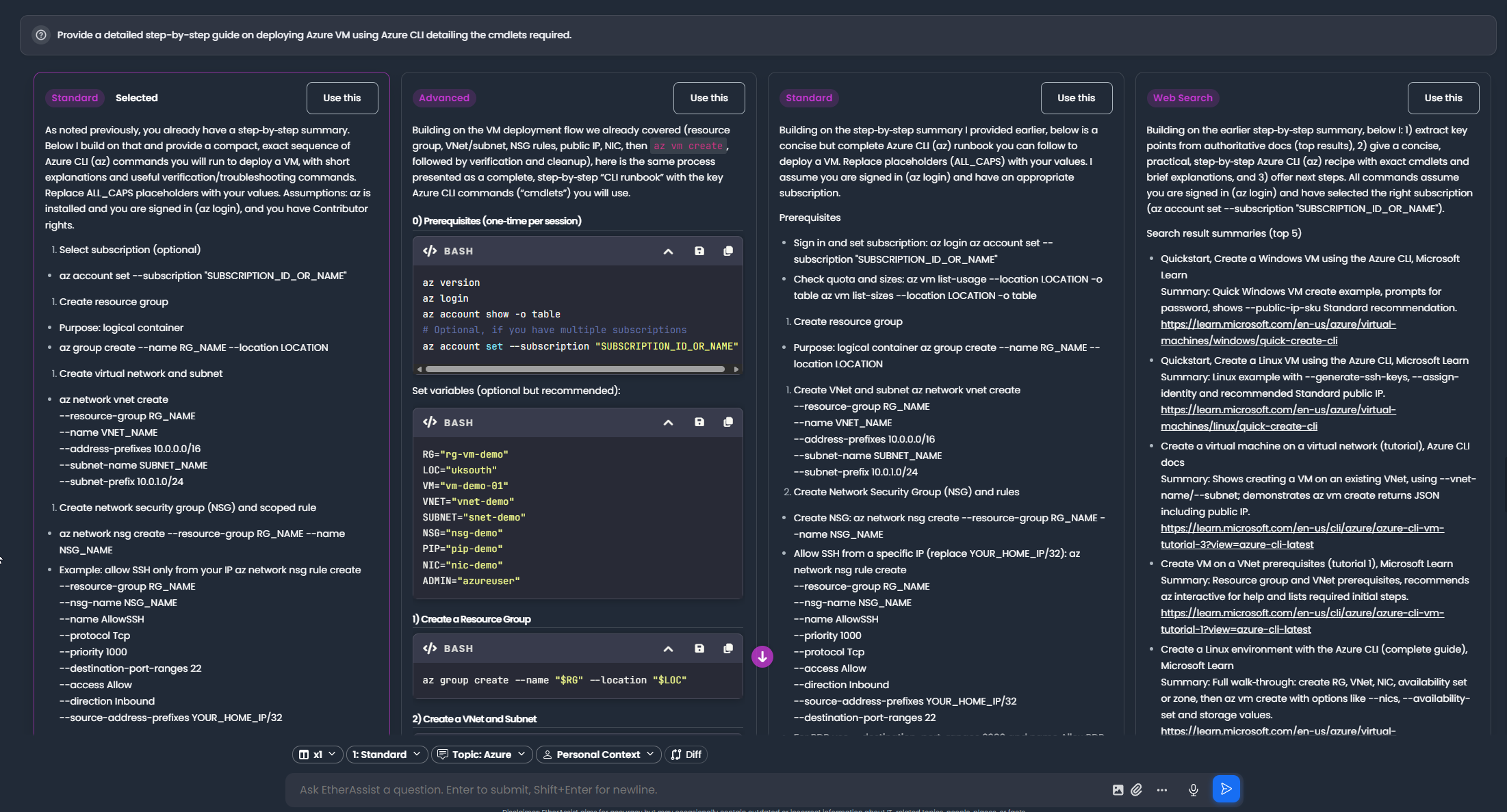Collapse the first BASH prerequisites code block
Image resolution: width=1507 pixels, height=812 pixels.
point(668,252)
